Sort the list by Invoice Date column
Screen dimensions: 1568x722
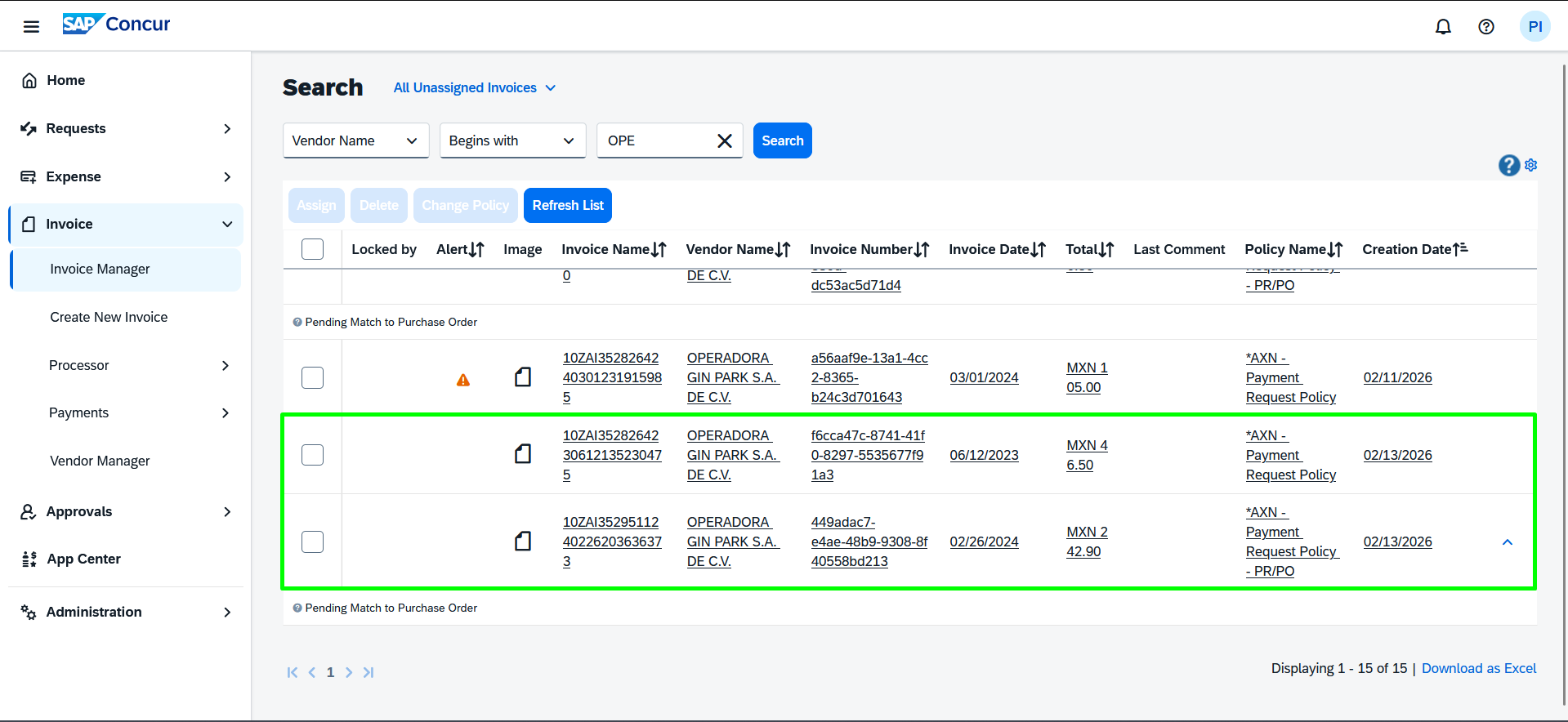pyautogui.click(x=997, y=249)
